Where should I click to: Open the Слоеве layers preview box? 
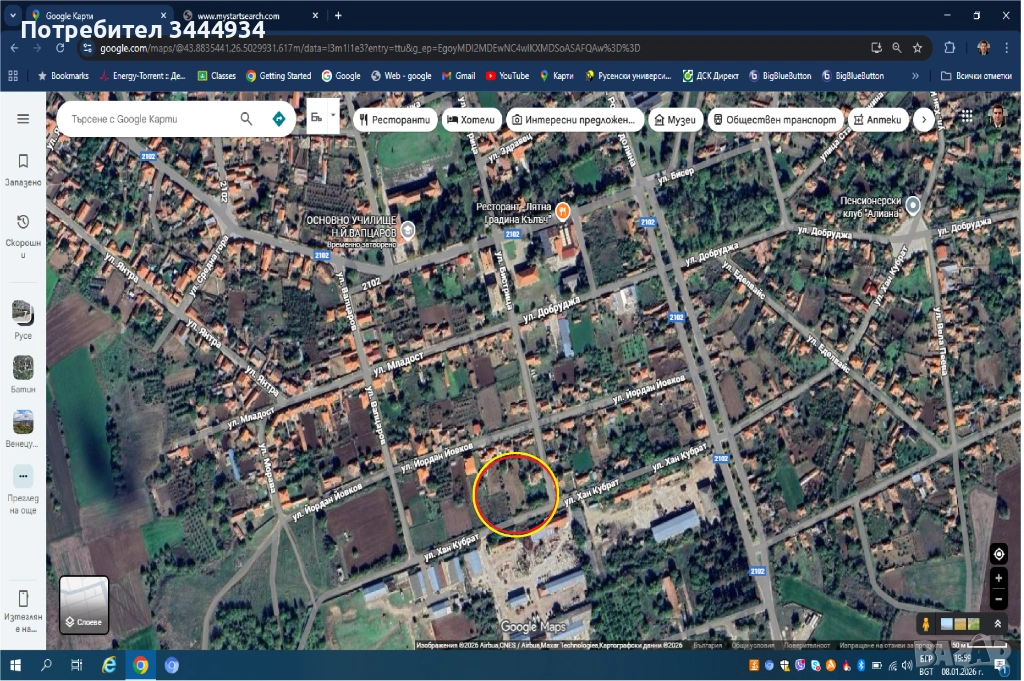(x=84, y=604)
